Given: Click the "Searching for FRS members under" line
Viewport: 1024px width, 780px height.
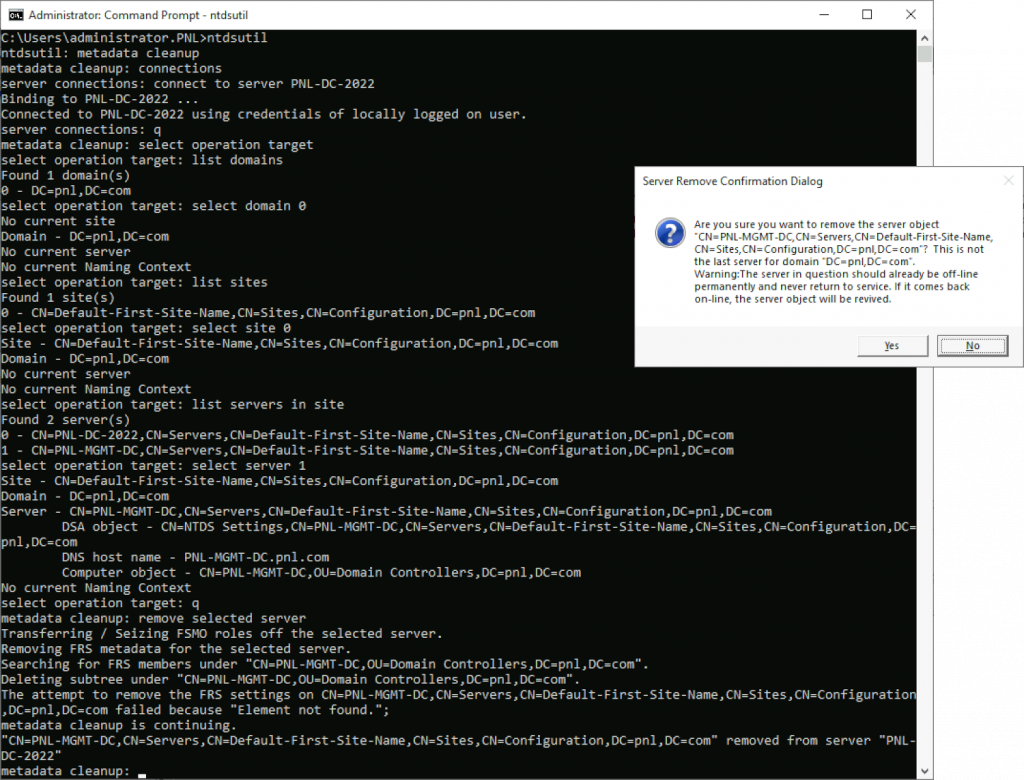Looking at the screenshot, I should pos(325,664).
